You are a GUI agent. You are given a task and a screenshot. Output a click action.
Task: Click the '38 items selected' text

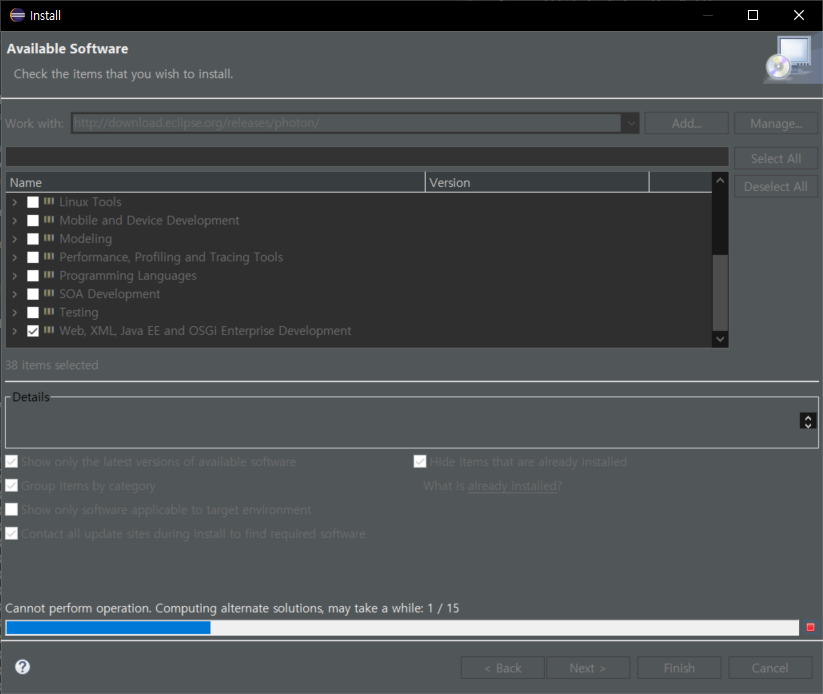[x=52, y=365]
